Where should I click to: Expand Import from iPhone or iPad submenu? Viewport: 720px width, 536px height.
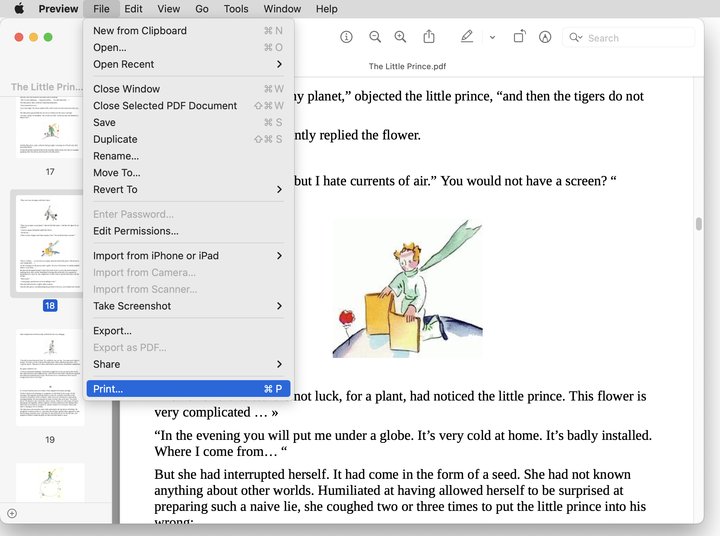coord(188,255)
